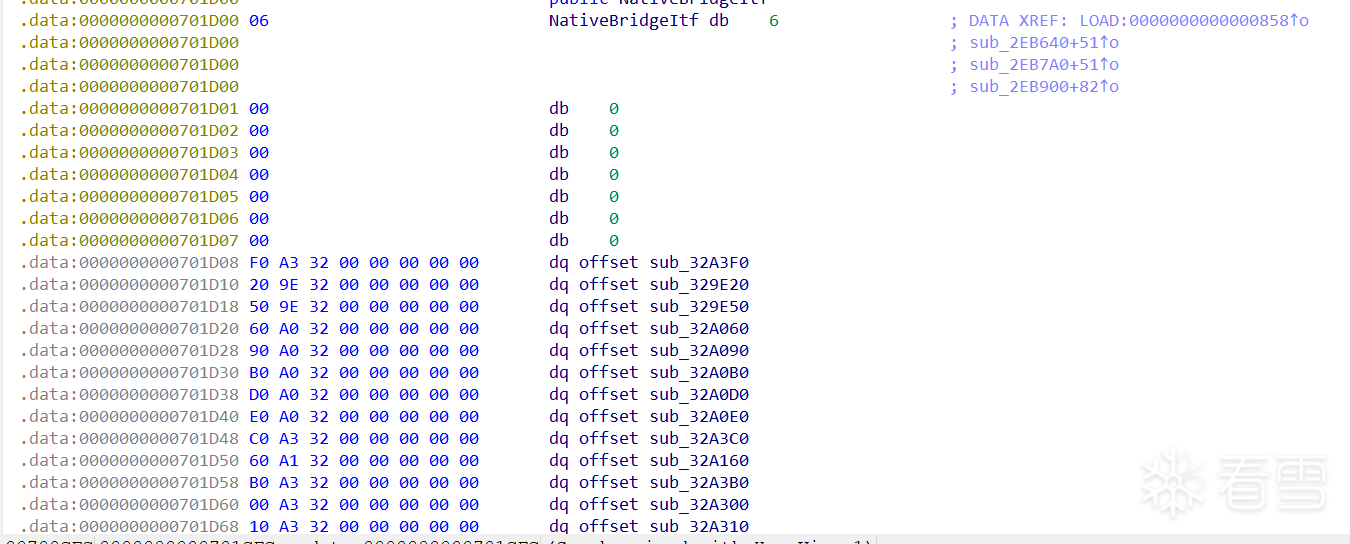Select offset sub_32A090
The image size is (1350, 544).
point(664,350)
